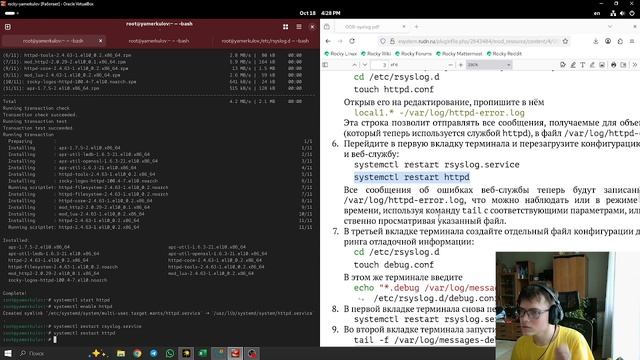
Task: Open Excel from the taskbar
Action: [202, 353]
